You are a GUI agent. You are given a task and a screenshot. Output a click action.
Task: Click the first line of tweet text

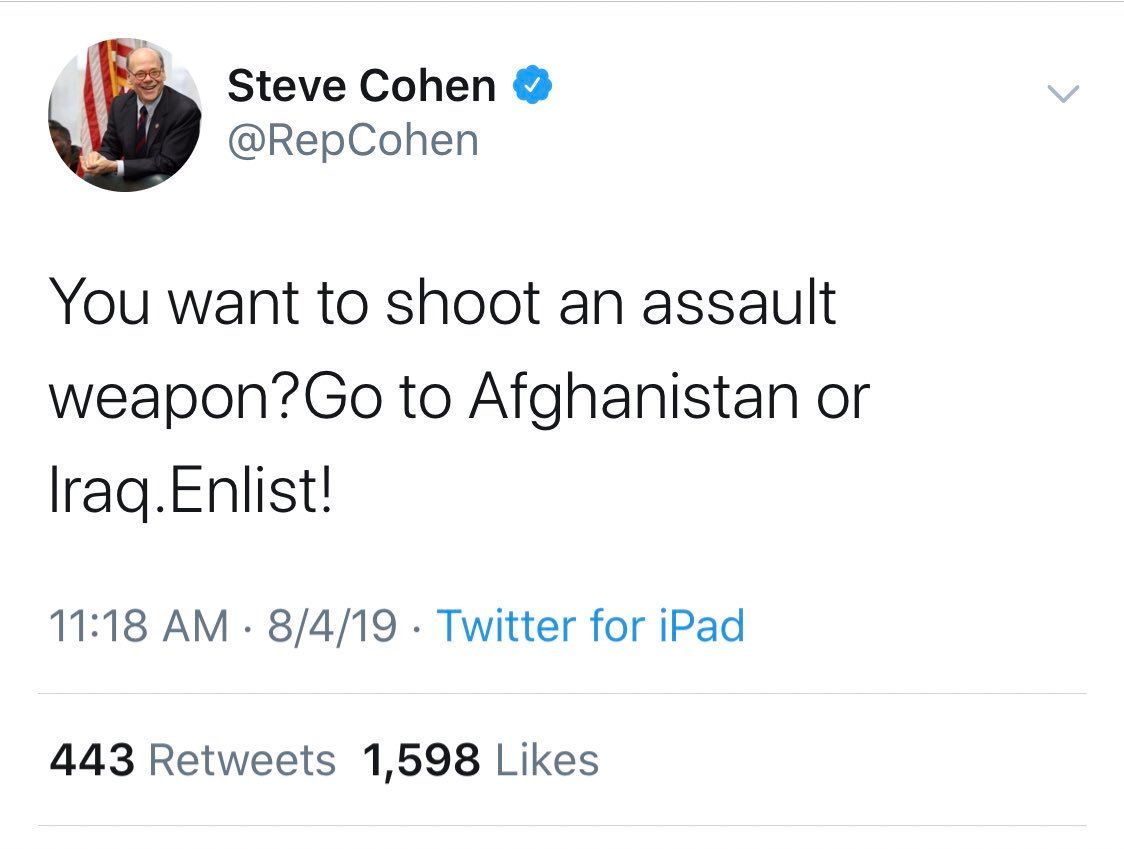click(x=442, y=302)
